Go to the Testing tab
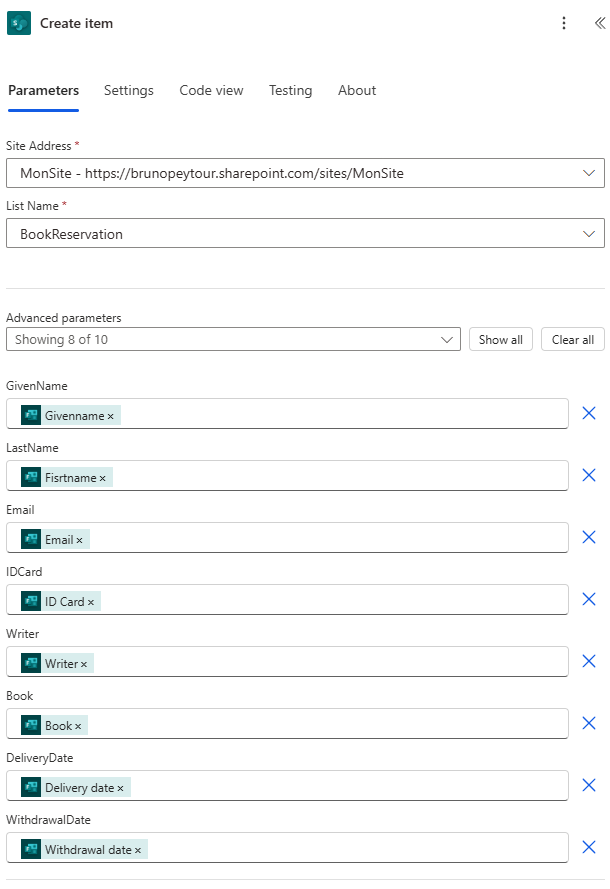The image size is (610, 889). tap(290, 91)
